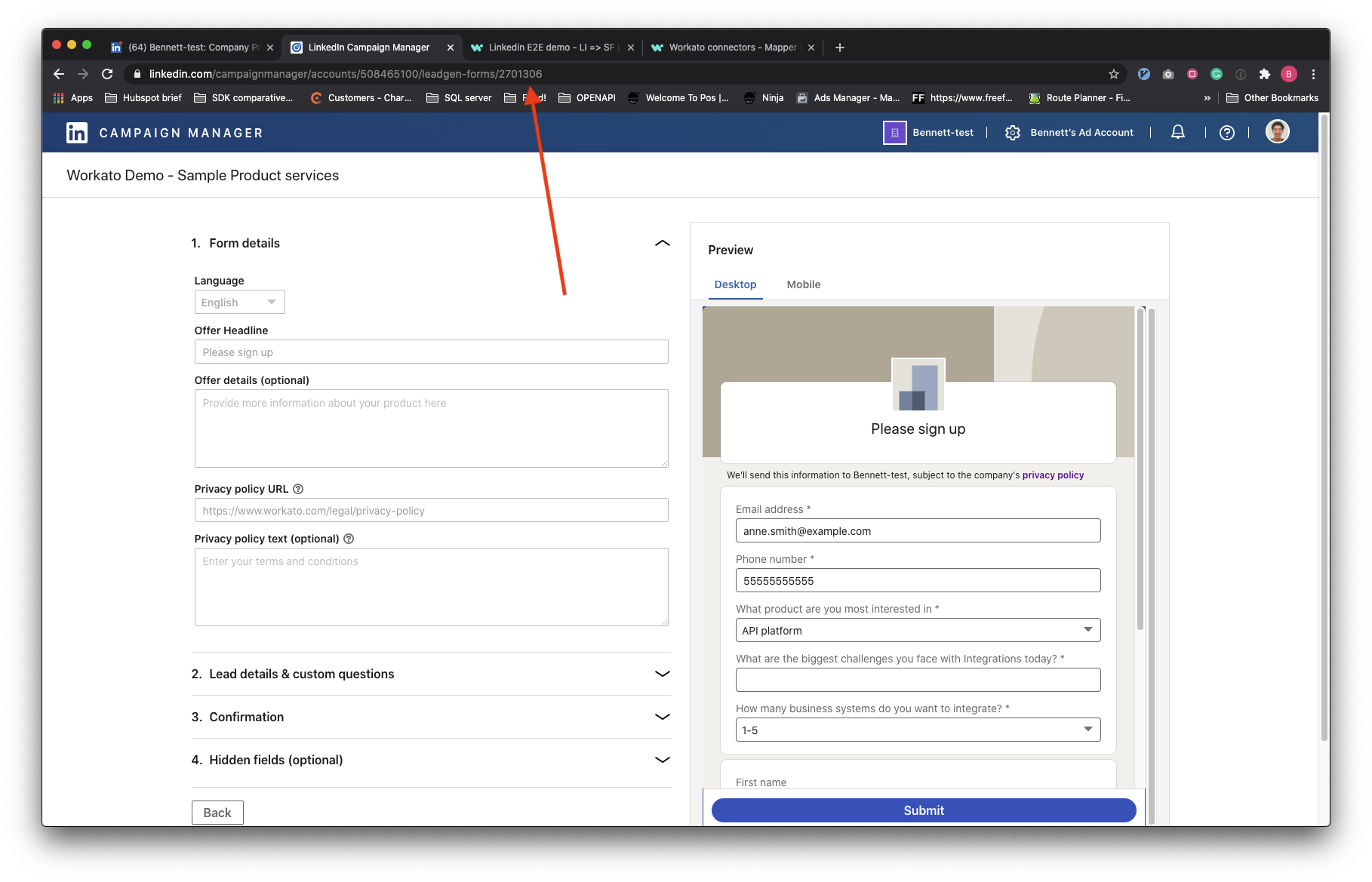Click the Privacy policy text help tooltip icon
Screen dimensions: 1372x882
pos(349,539)
